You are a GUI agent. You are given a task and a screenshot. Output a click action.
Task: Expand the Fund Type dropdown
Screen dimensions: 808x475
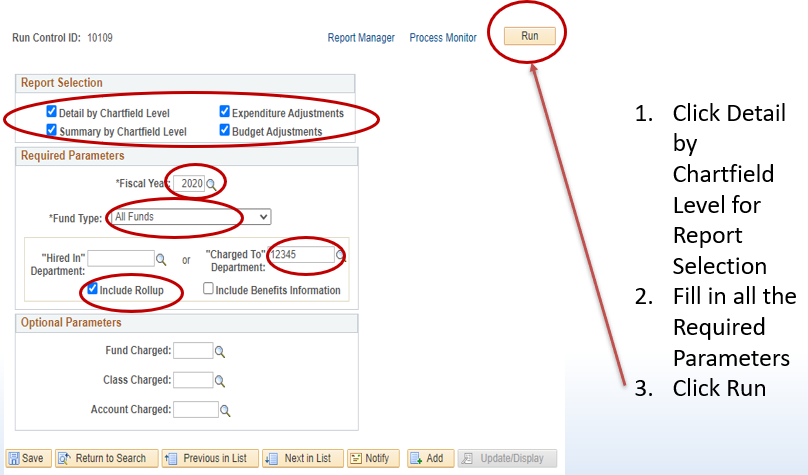191,217
